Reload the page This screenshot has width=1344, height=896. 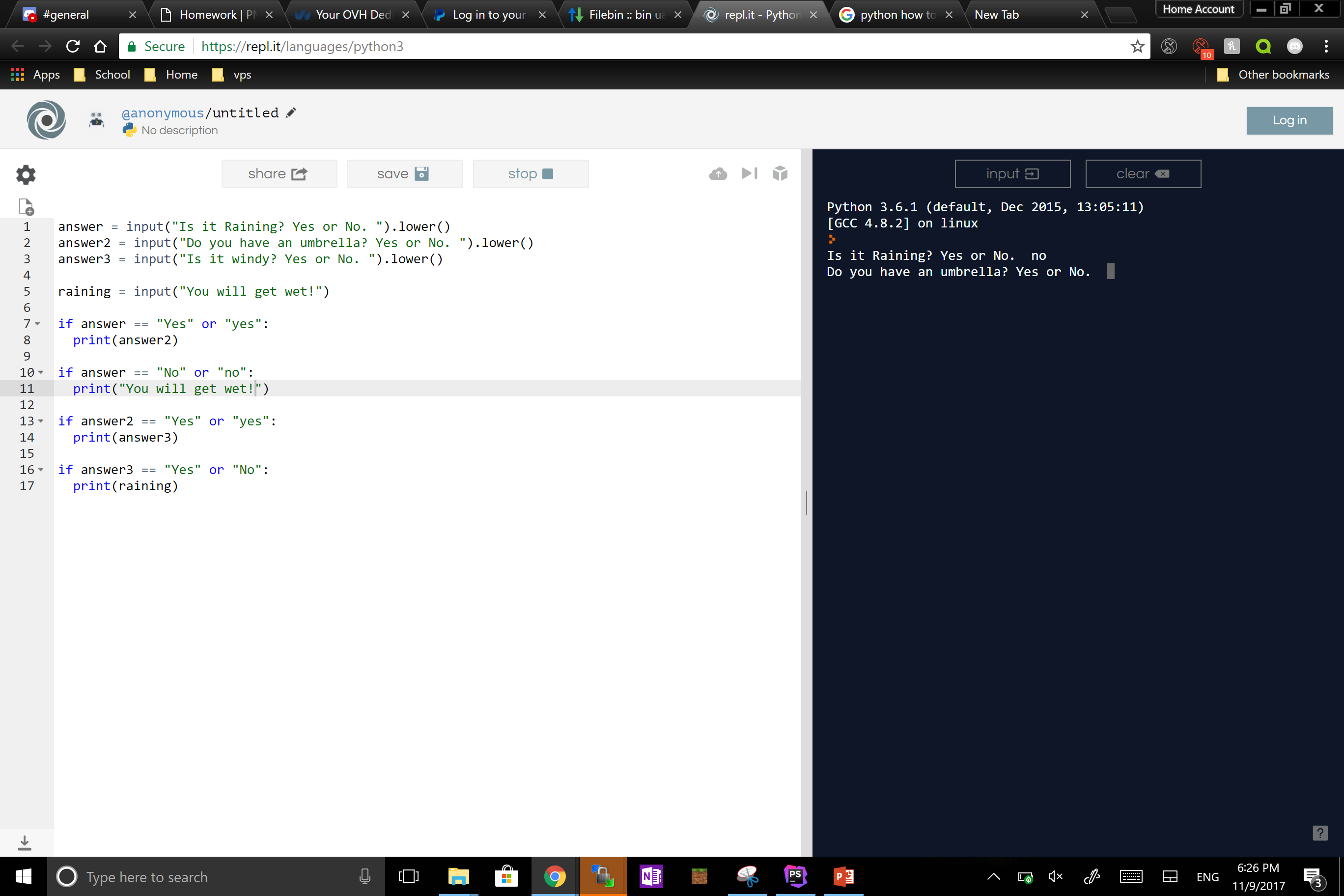(73, 46)
